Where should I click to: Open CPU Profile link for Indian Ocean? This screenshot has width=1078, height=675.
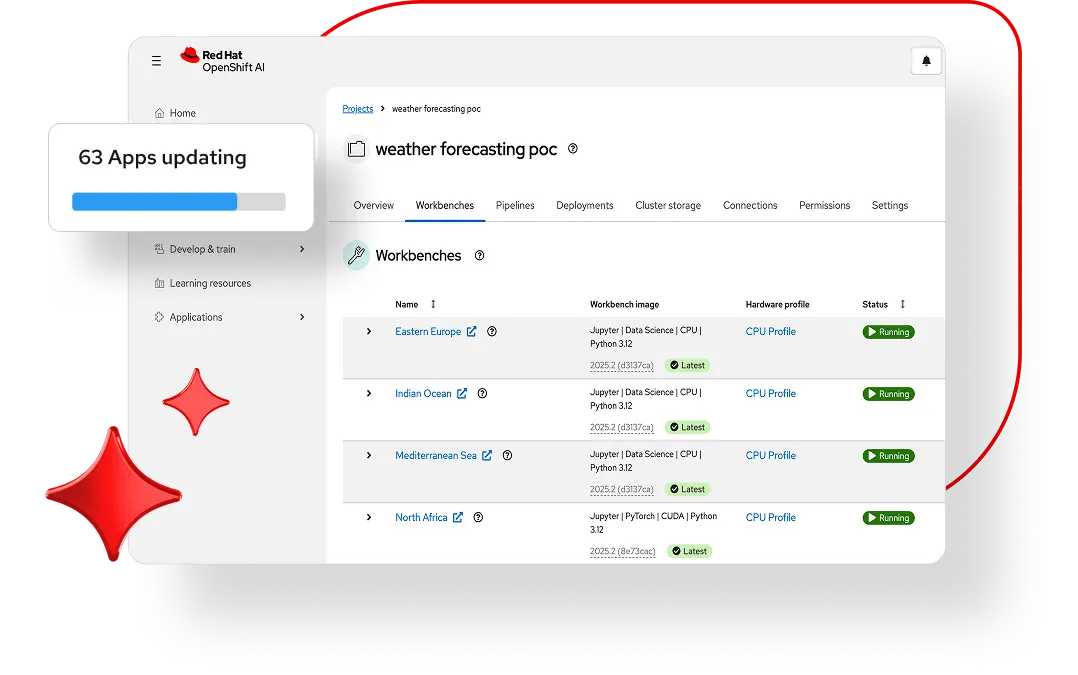pyautogui.click(x=770, y=393)
